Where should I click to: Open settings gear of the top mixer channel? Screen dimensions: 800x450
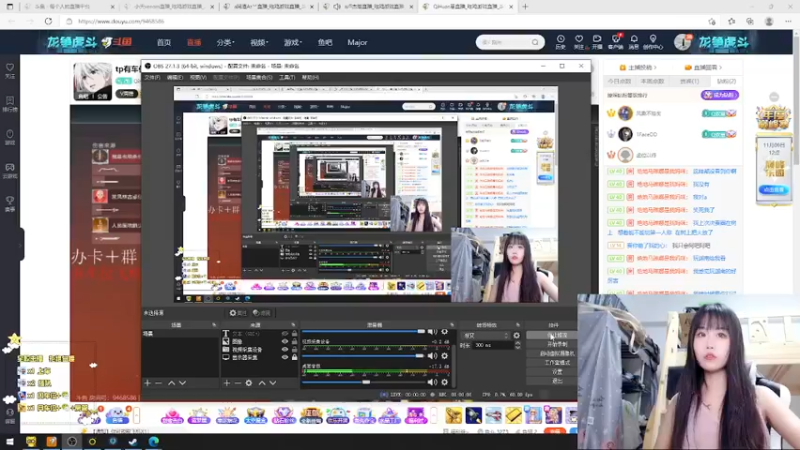click(x=444, y=332)
